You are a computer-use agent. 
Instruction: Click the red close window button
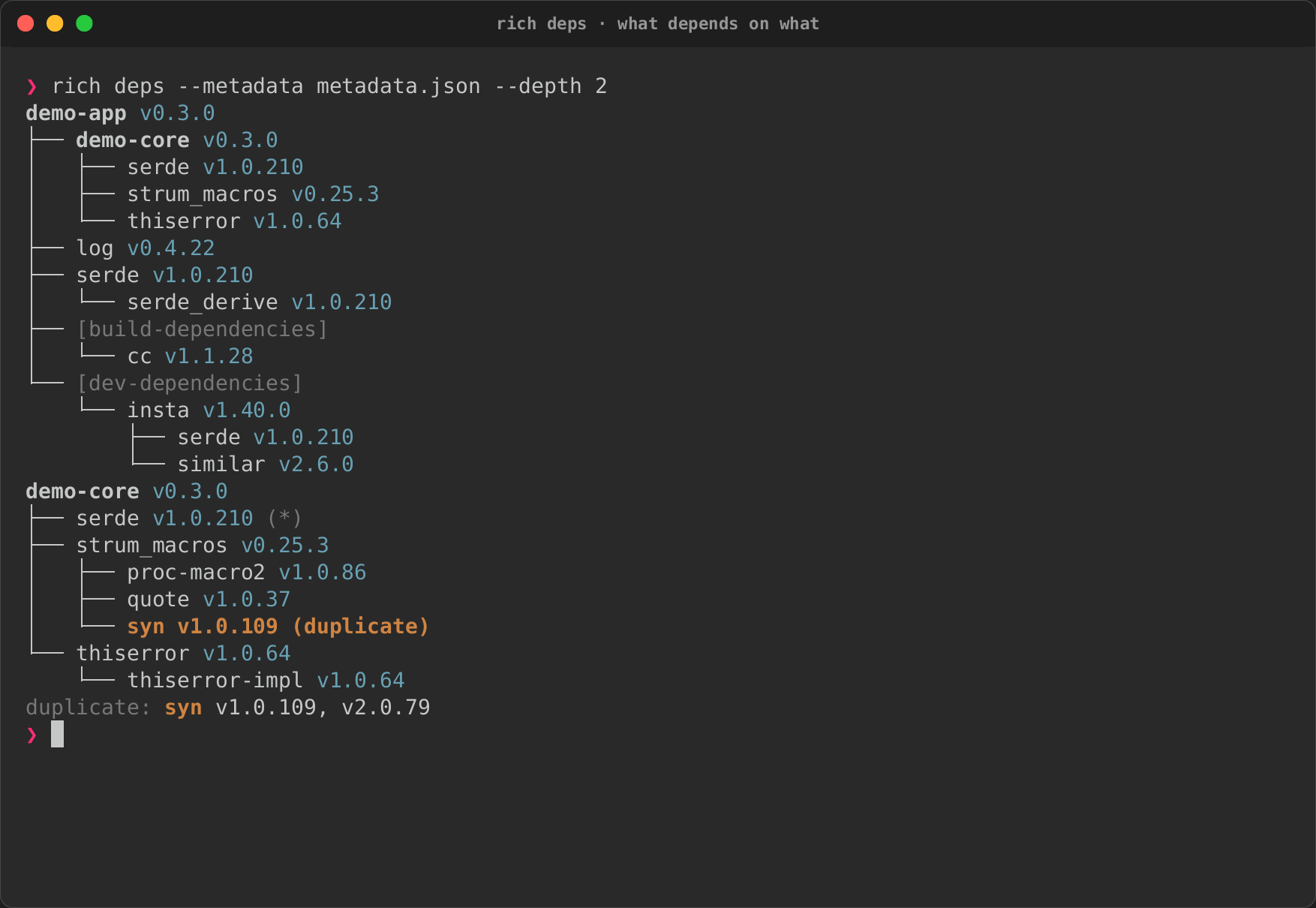(26, 23)
